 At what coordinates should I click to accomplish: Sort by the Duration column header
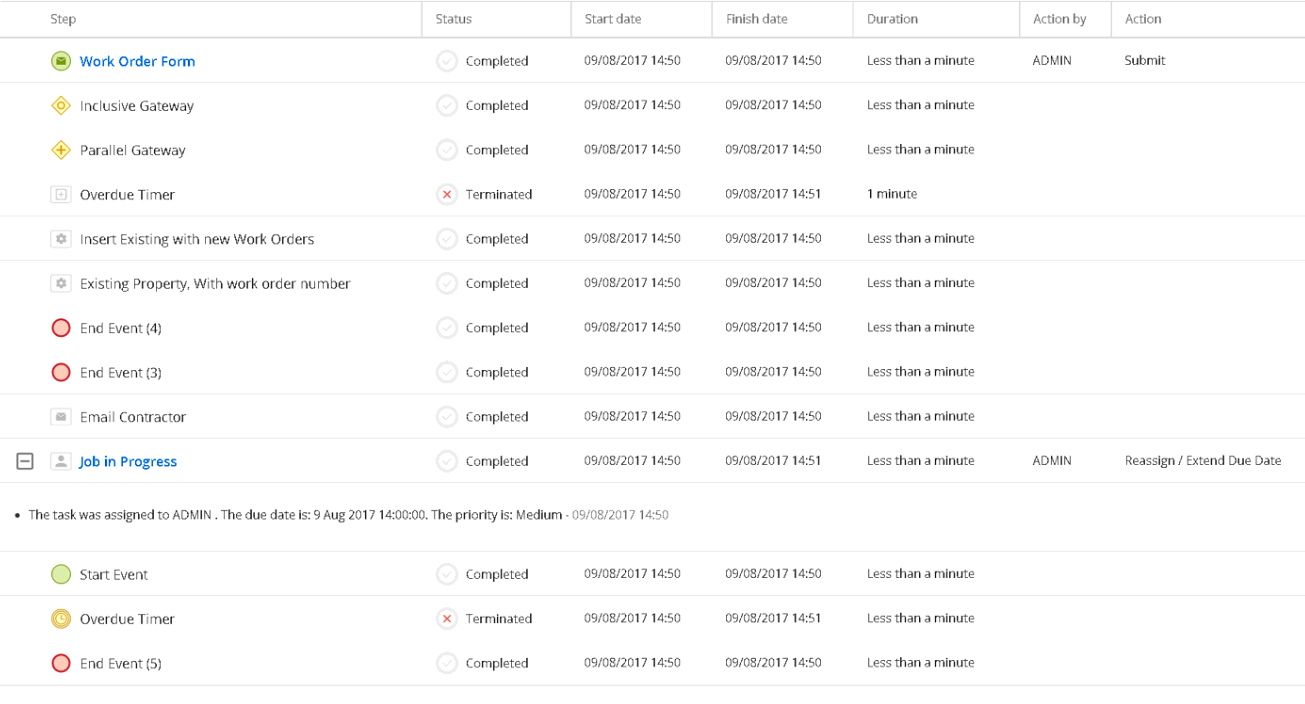pyautogui.click(x=892, y=19)
